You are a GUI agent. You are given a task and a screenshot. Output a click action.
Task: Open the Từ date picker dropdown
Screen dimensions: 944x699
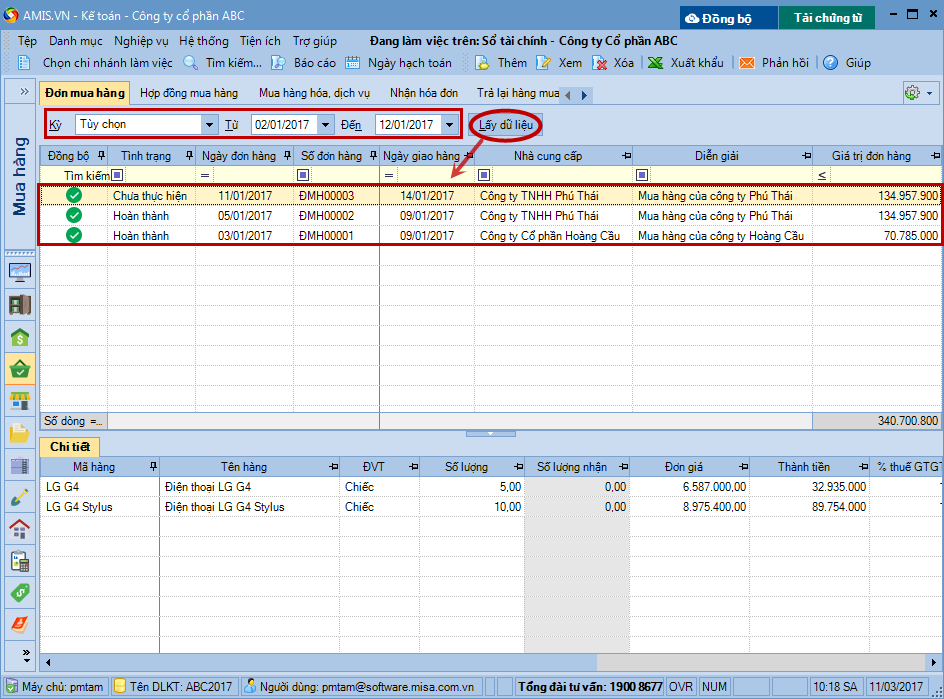(326, 125)
